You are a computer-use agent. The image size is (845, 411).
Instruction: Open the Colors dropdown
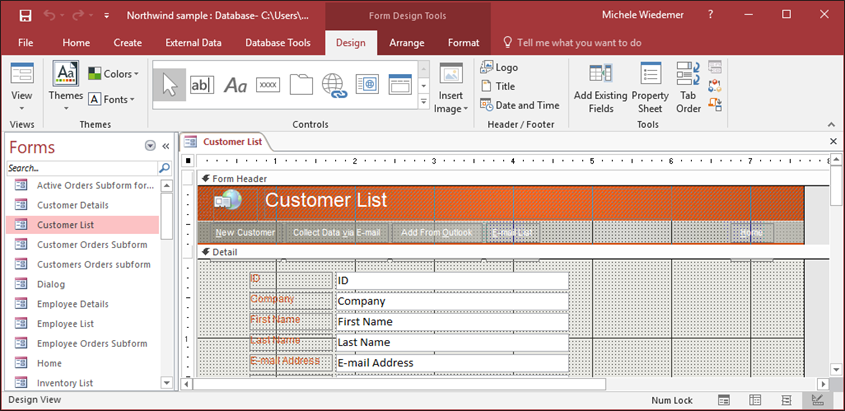click(x=113, y=74)
